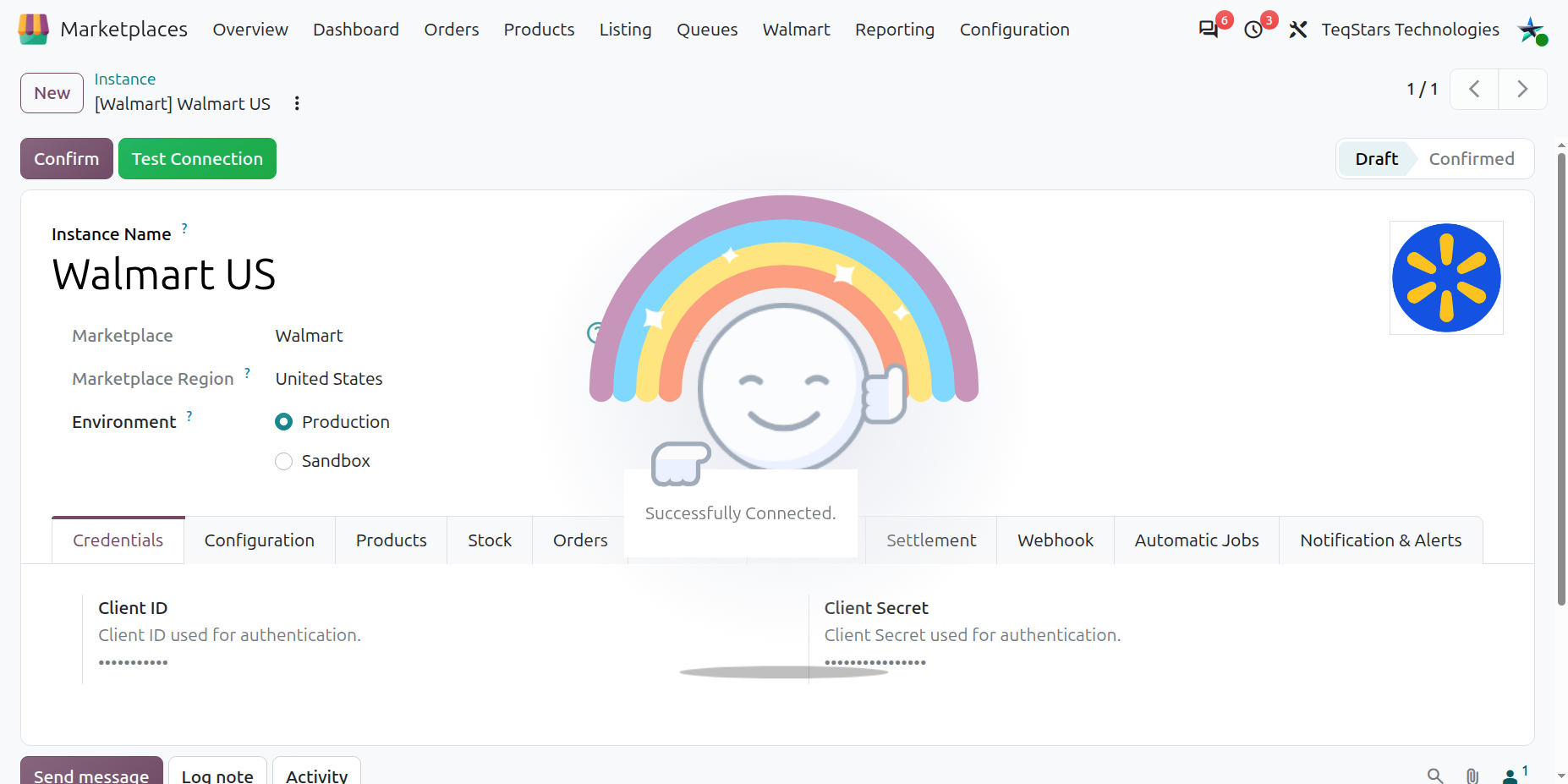Open the Queues top menu
The image size is (1568, 784).
point(707,30)
